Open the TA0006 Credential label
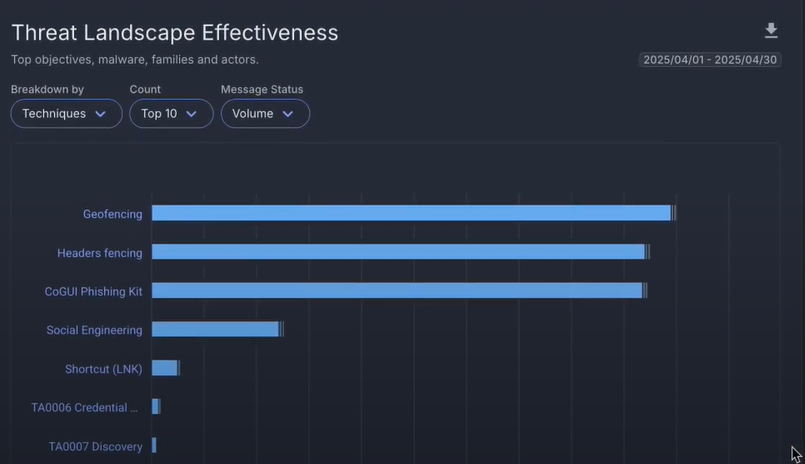This screenshot has height=464, width=805. pyautogui.click(x=85, y=408)
